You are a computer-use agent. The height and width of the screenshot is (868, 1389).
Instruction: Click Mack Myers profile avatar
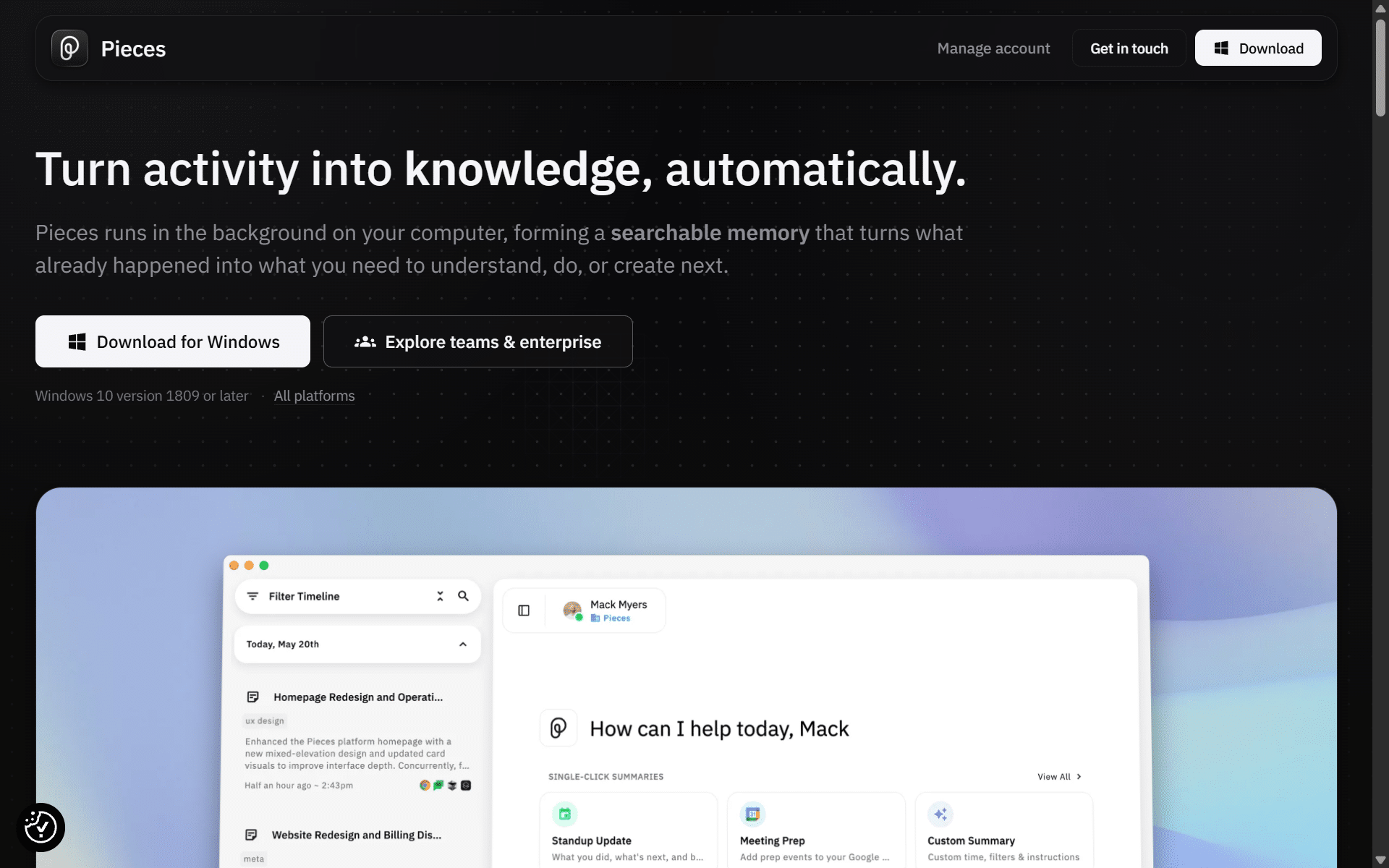pyautogui.click(x=572, y=610)
